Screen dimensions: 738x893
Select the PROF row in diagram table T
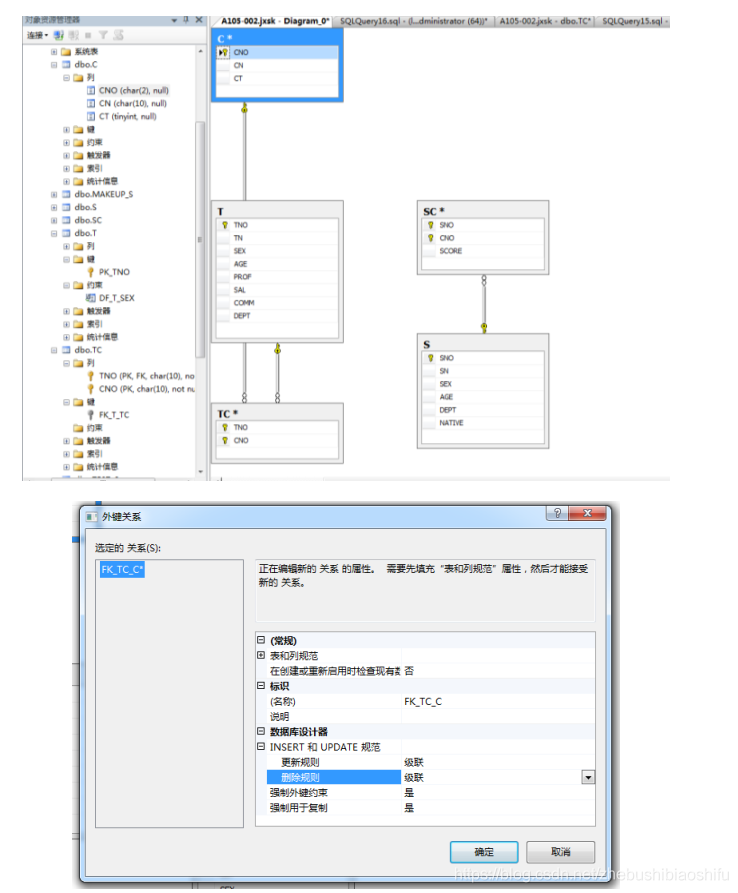coord(277,277)
